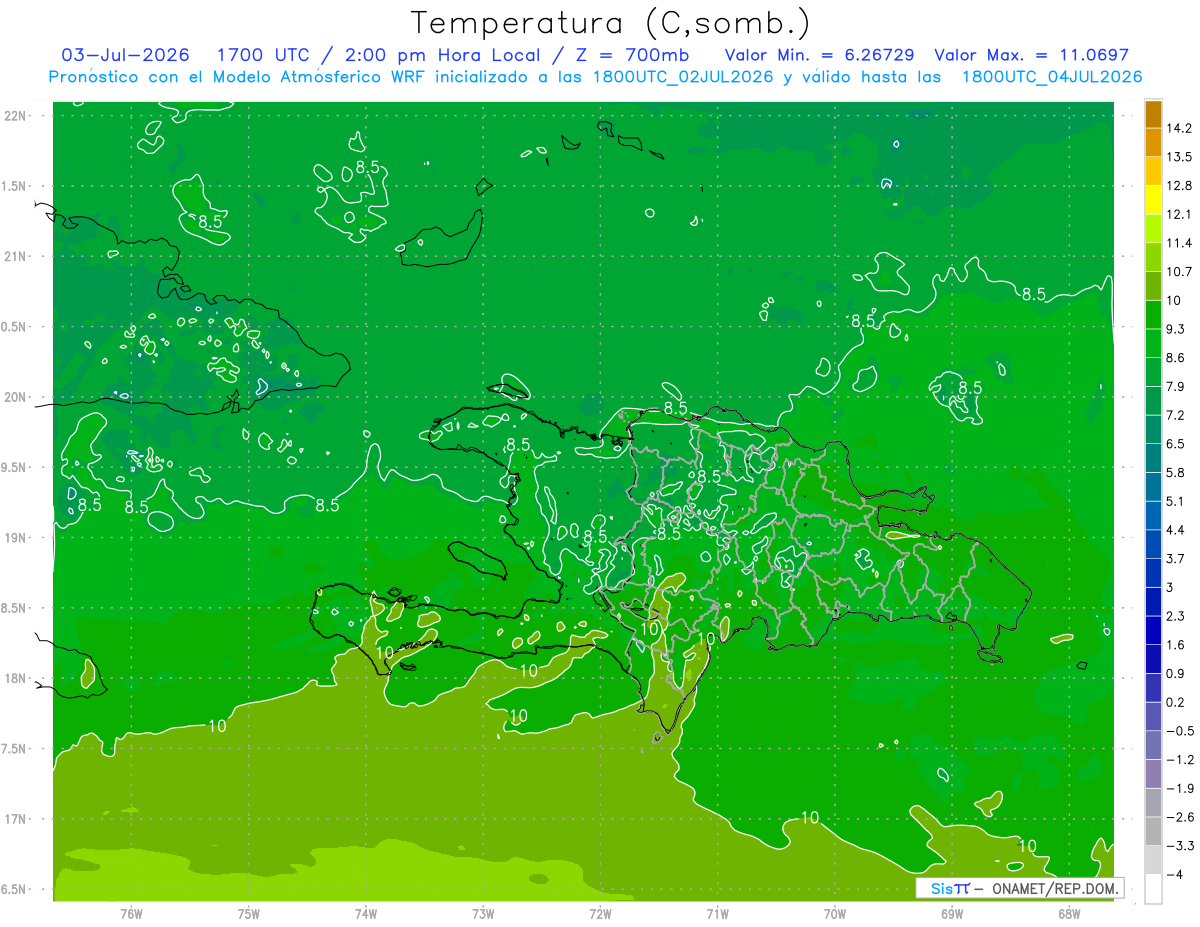Screen dimensions: 1200x927
Task: Click the -1.9 legend value
Action: pos(1179,789)
